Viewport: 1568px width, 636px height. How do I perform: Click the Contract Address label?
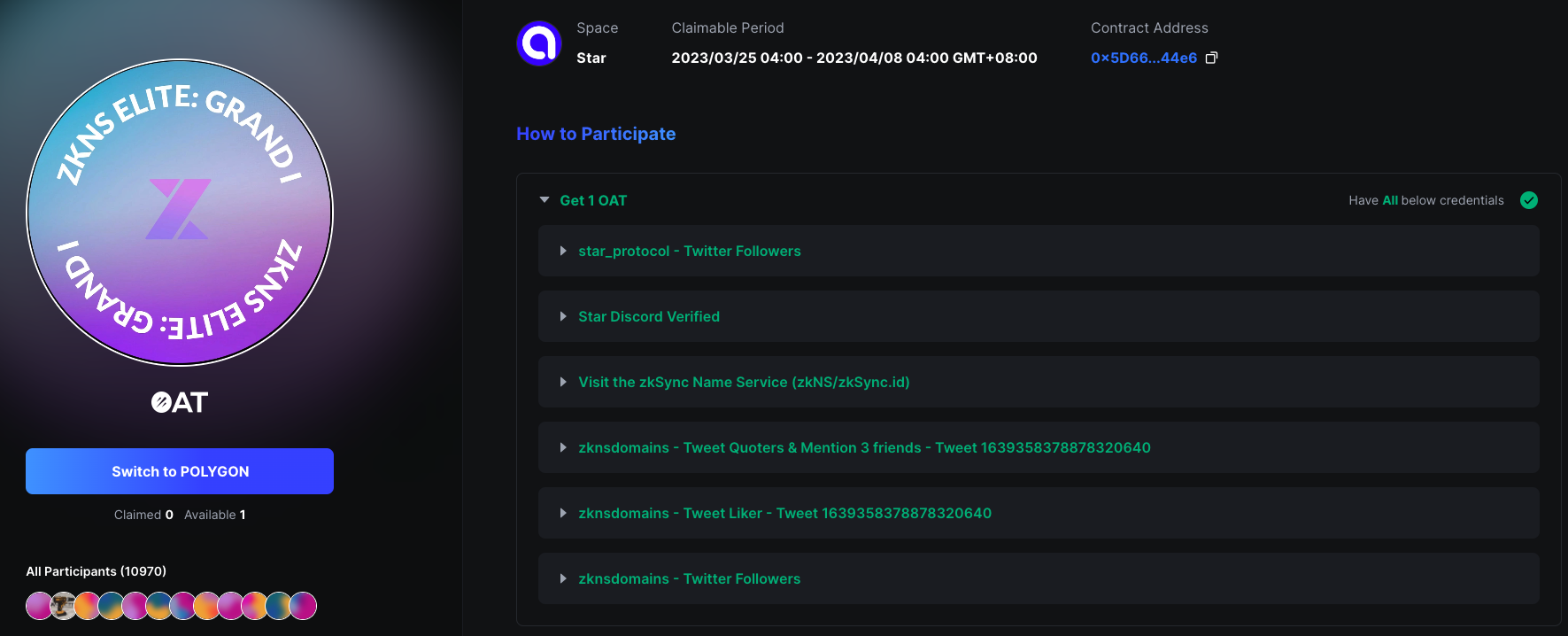[1149, 27]
